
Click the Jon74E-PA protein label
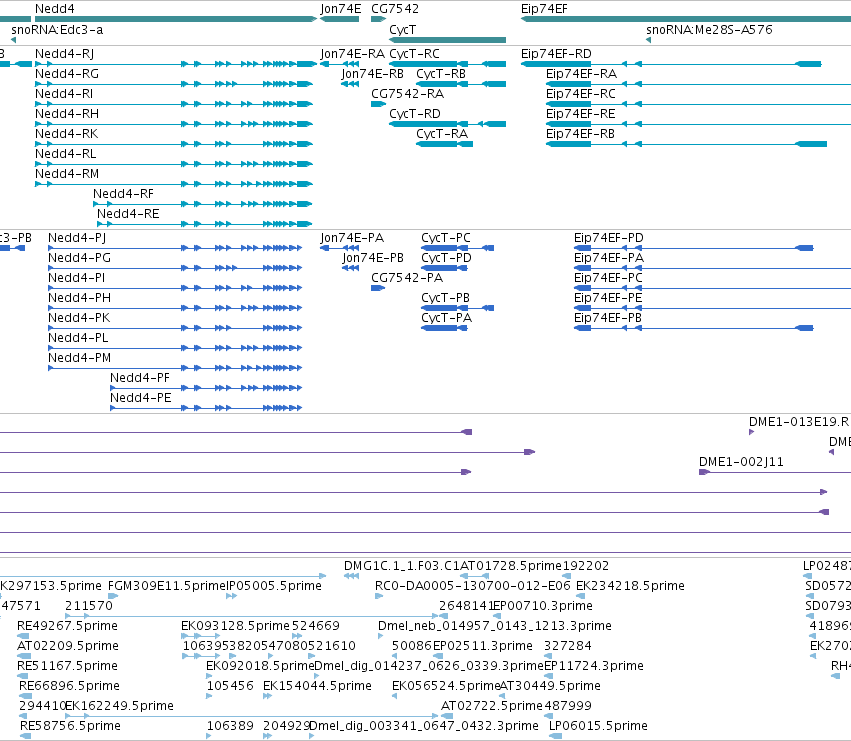(352, 238)
